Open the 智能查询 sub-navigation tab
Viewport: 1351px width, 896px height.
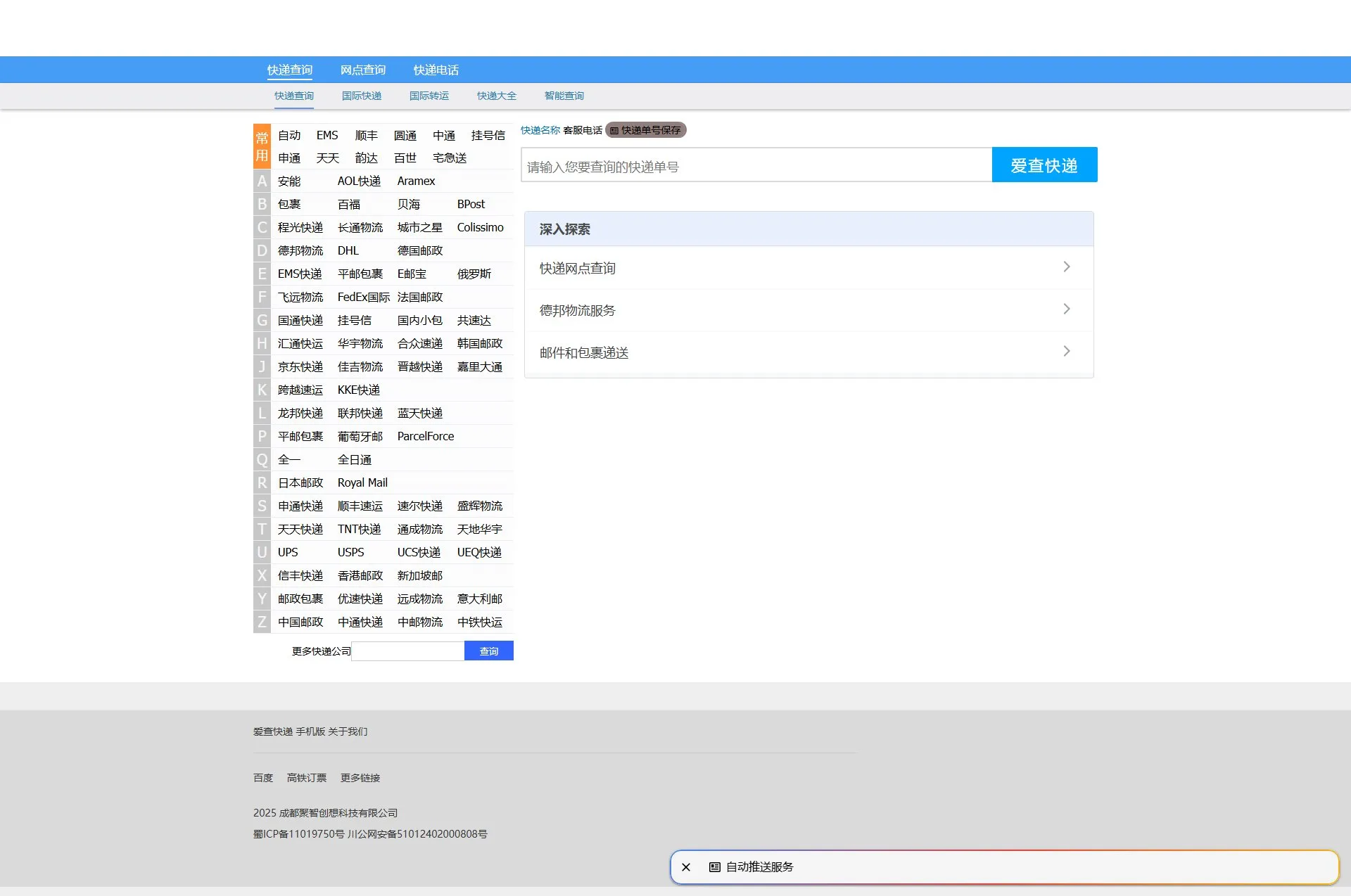(564, 96)
